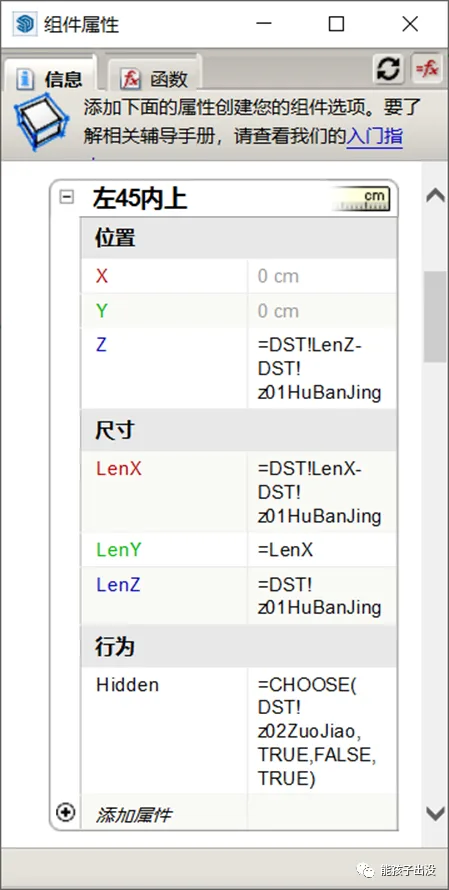Click the plus icon beside 添加属性

66,812
